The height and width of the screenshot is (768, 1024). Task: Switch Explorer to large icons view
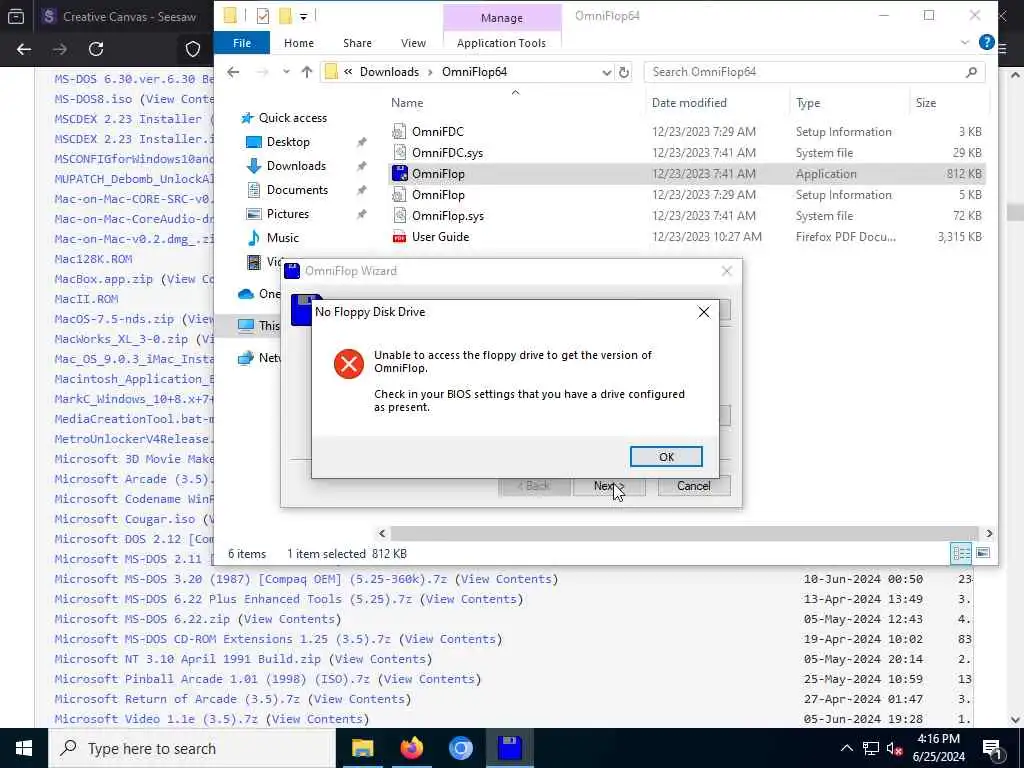[982, 553]
